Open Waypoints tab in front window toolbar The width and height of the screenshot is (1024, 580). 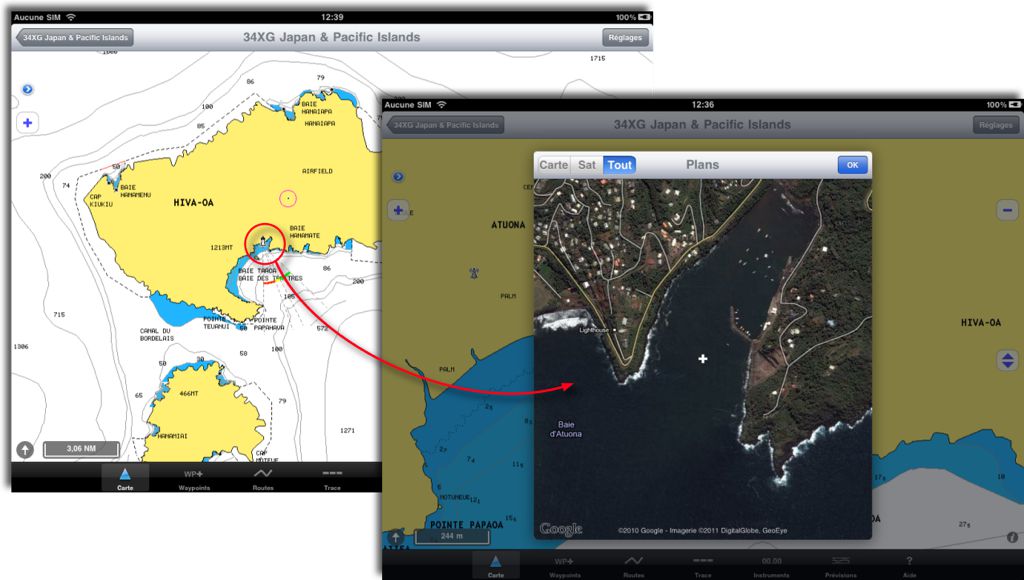point(564,566)
